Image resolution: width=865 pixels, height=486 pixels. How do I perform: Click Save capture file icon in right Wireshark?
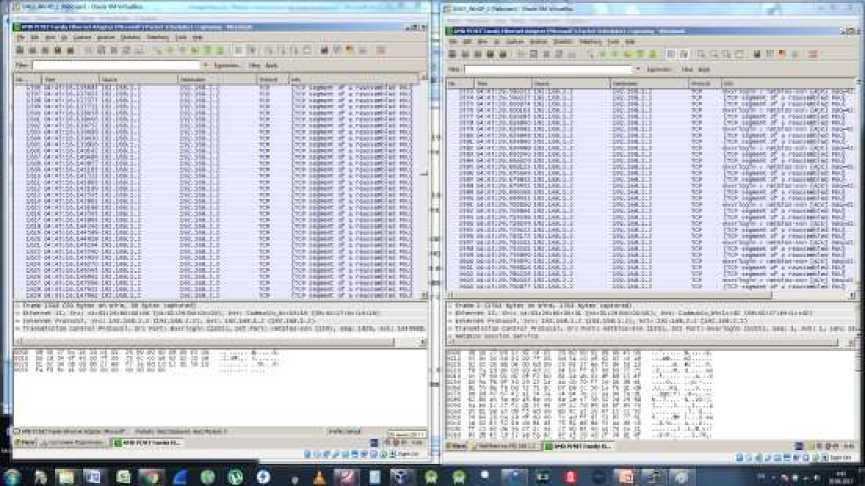[x=534, y=55]
